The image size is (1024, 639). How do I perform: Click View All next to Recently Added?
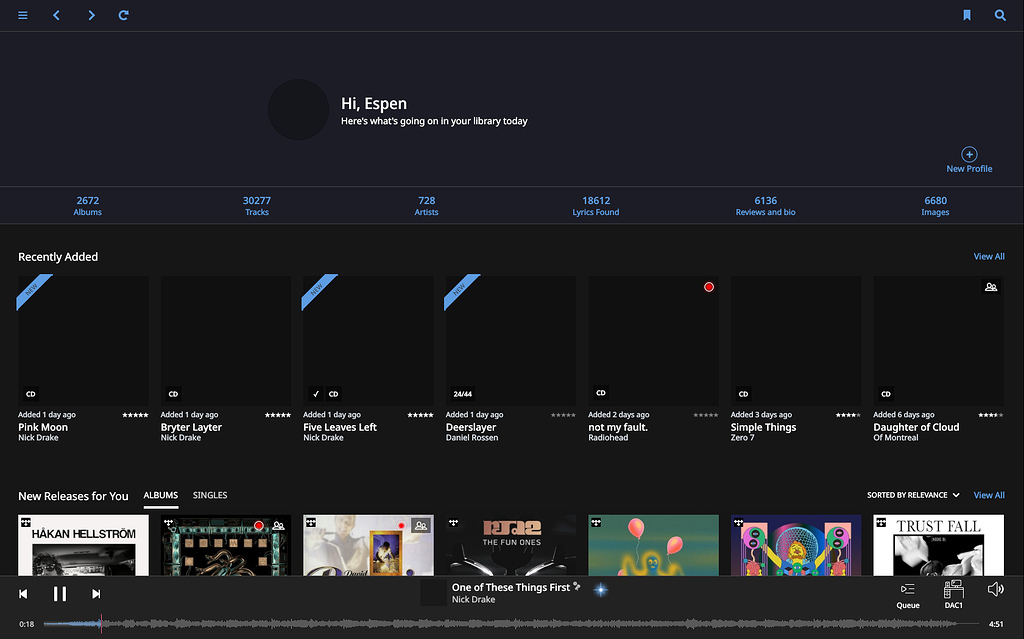tap(988, 256)
